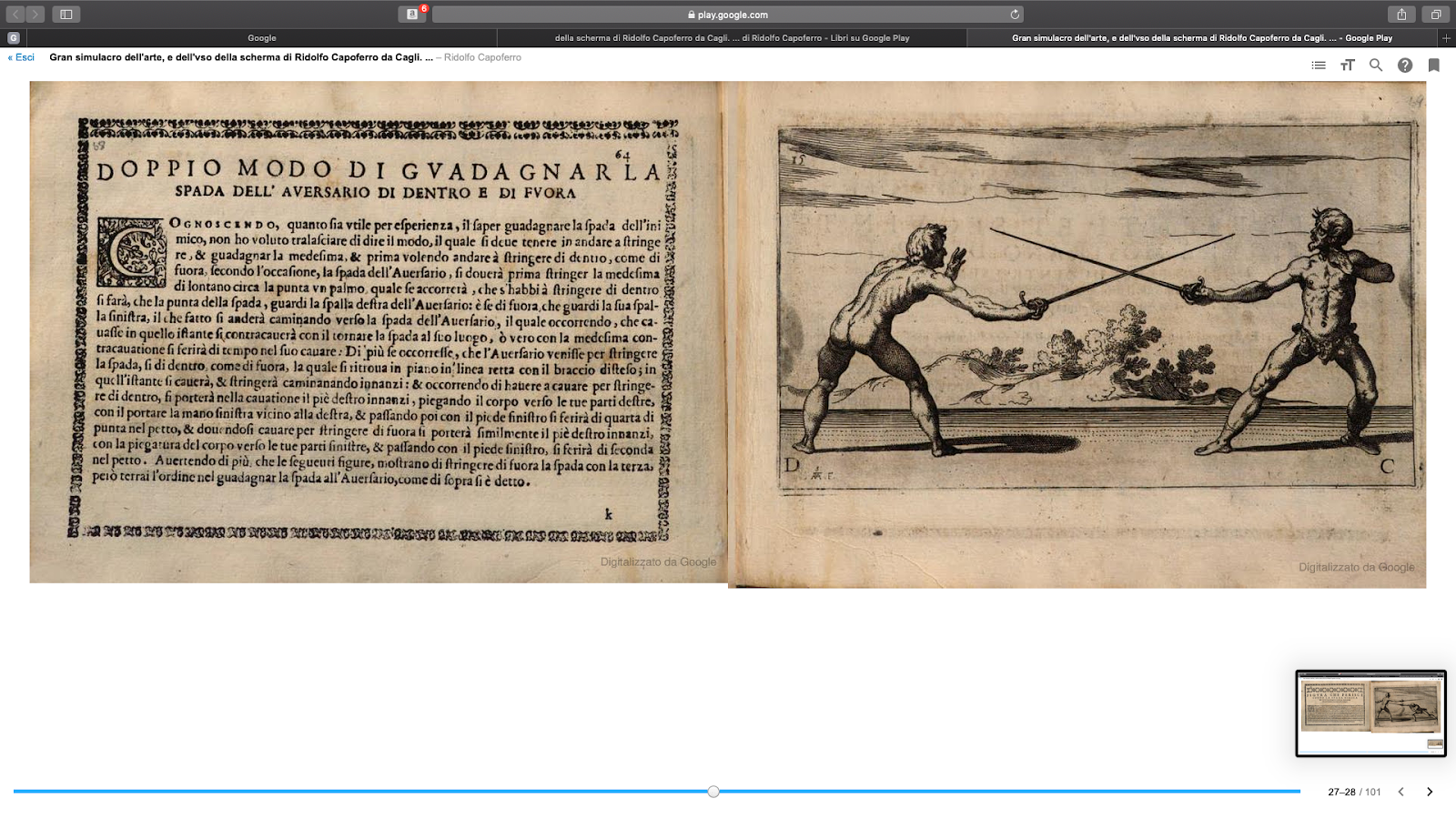
Task: Click the page preview thumbnail
Action: (1370, 713)
